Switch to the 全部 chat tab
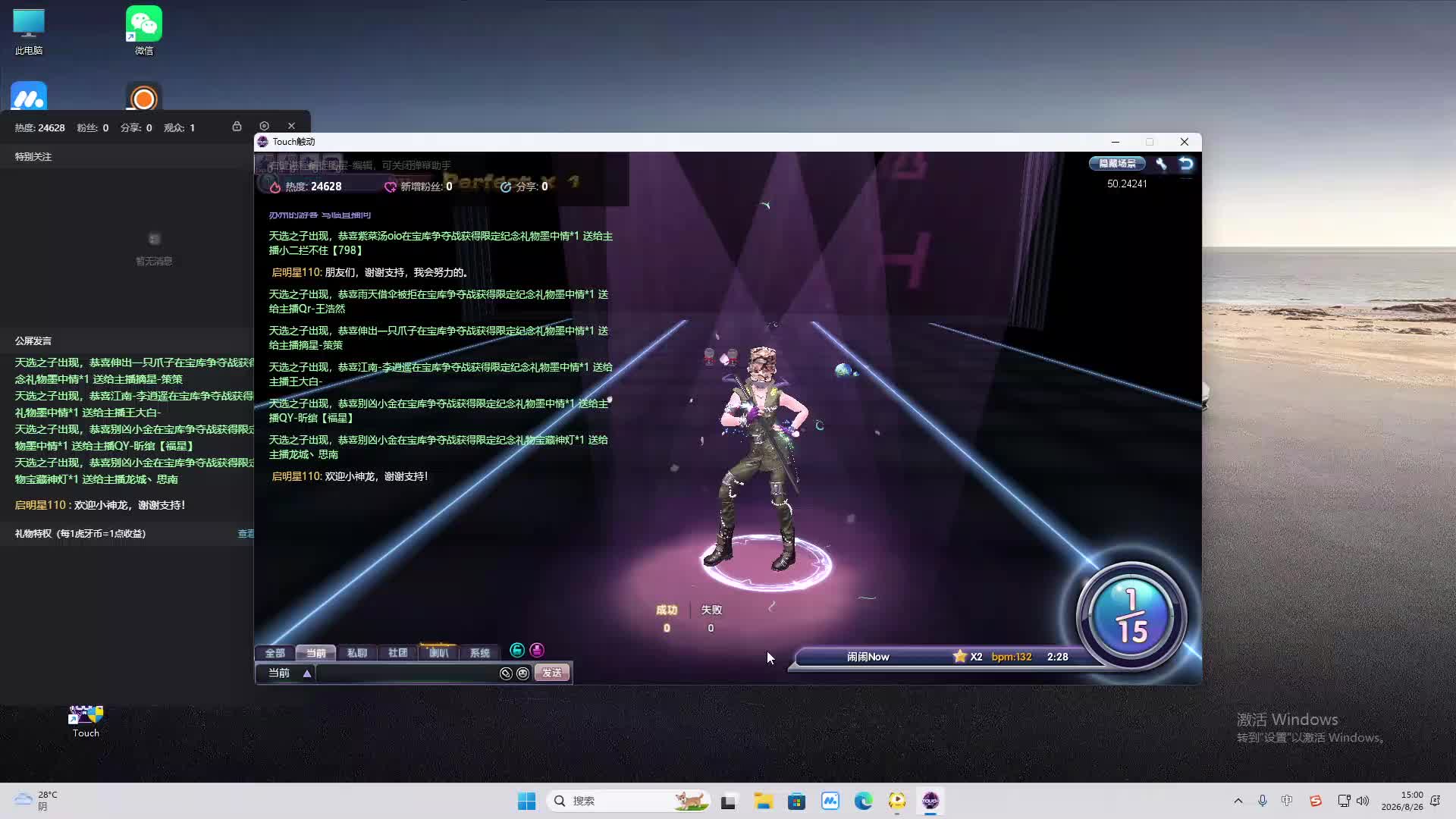This screenshot has height=819, width=1456. coord(275,653)
